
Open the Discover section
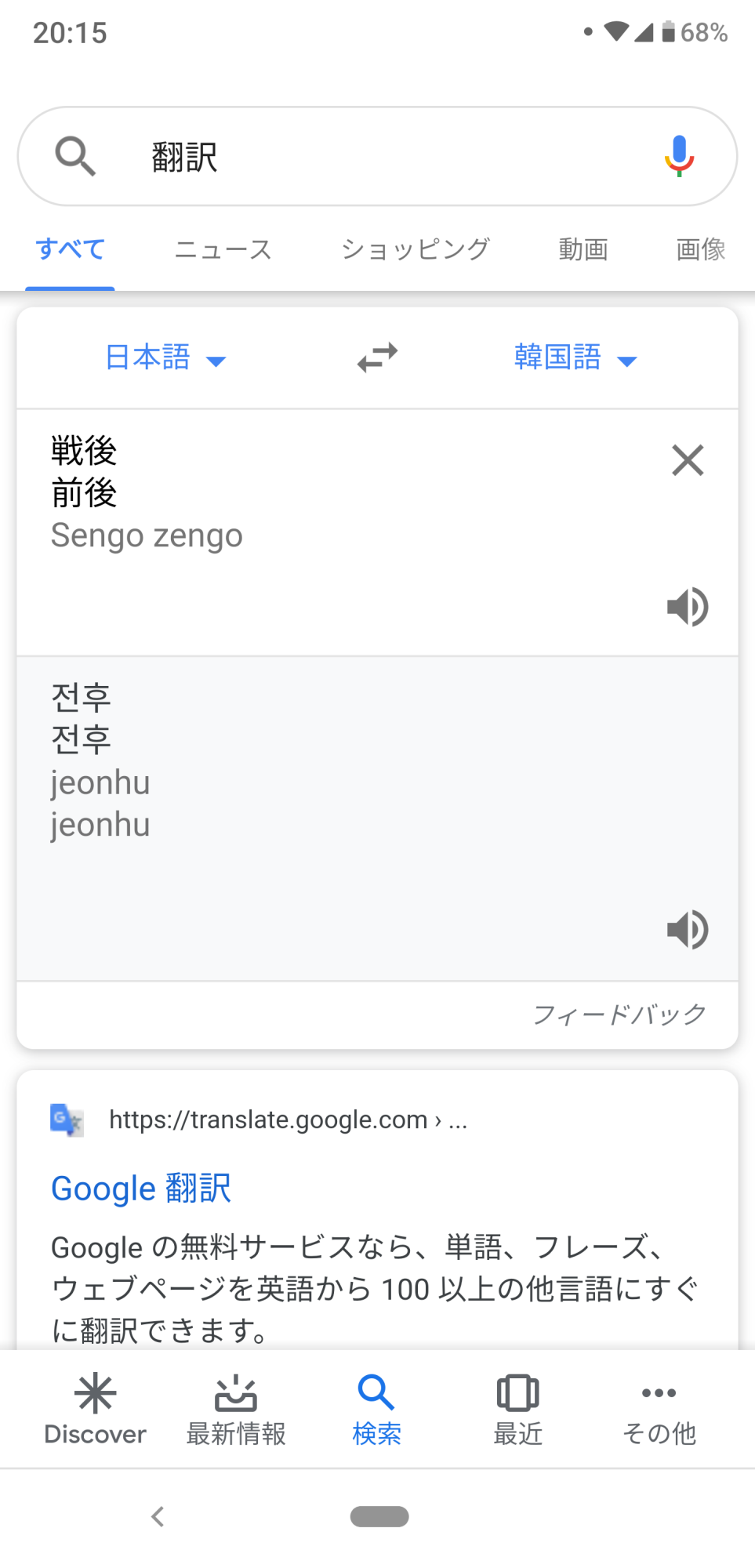[x=95, y=1409]
